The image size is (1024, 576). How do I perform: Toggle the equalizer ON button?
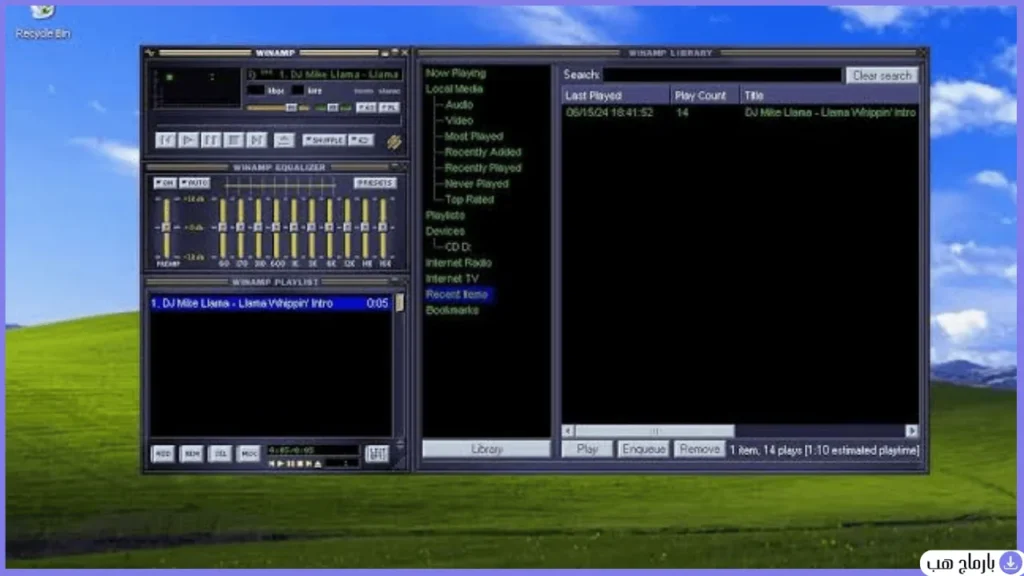tap(165, 183)
